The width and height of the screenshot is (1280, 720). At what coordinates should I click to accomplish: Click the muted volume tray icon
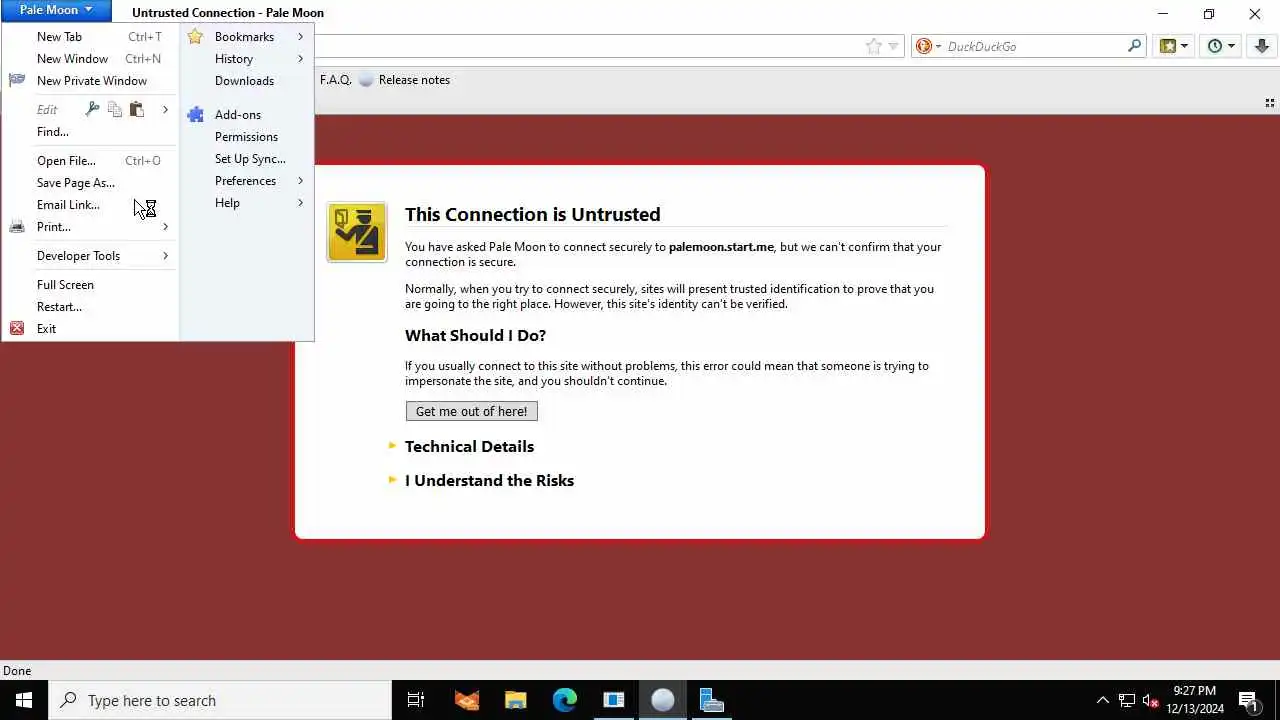(x=1150, y=700)
